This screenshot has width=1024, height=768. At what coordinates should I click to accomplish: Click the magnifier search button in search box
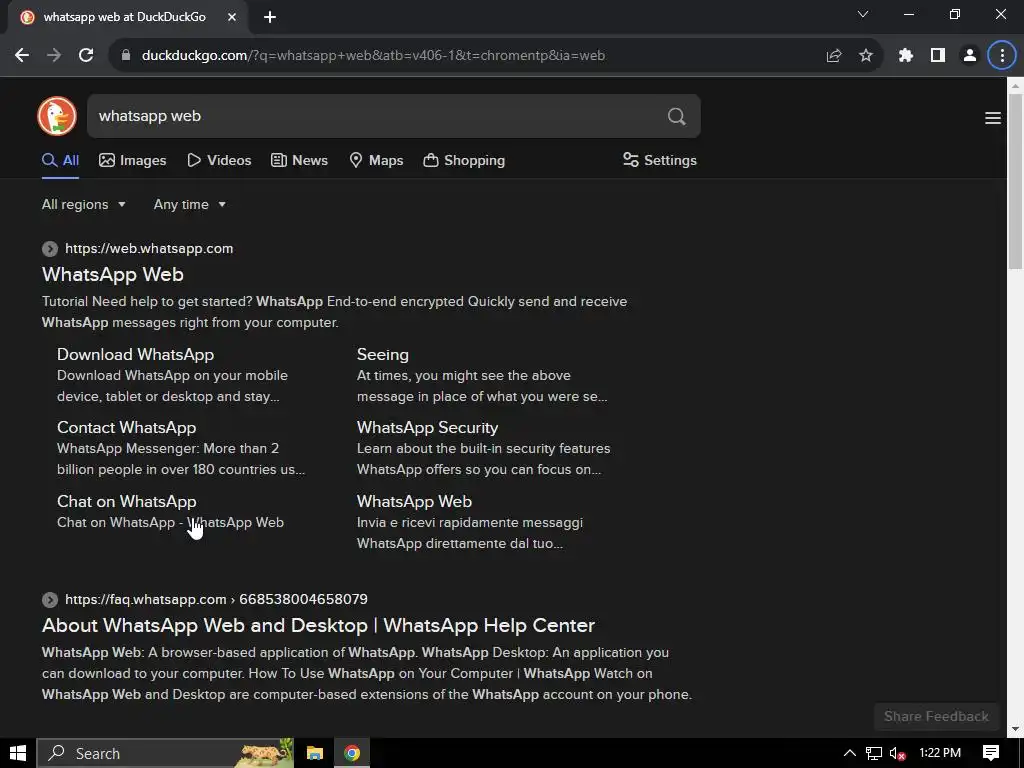pos(677,116)
